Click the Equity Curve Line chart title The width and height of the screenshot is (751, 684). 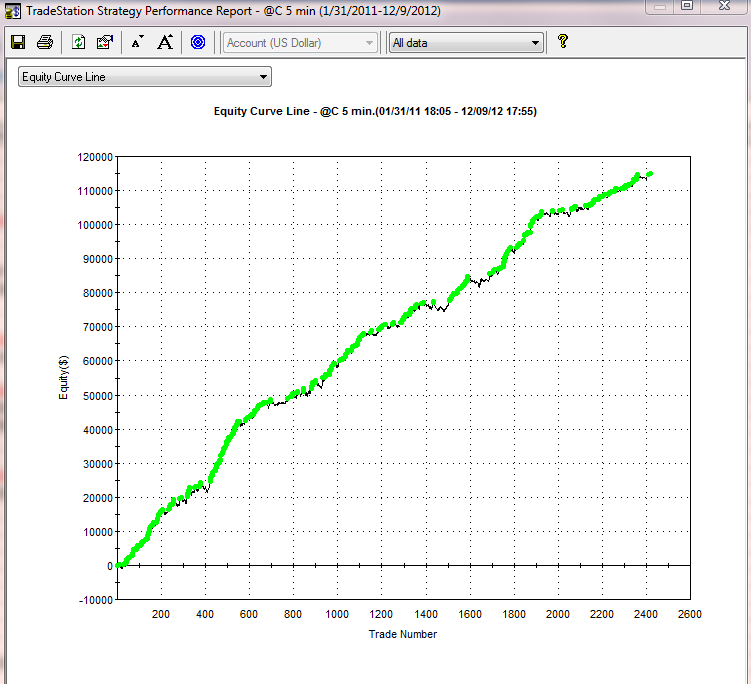click(375, 112)
